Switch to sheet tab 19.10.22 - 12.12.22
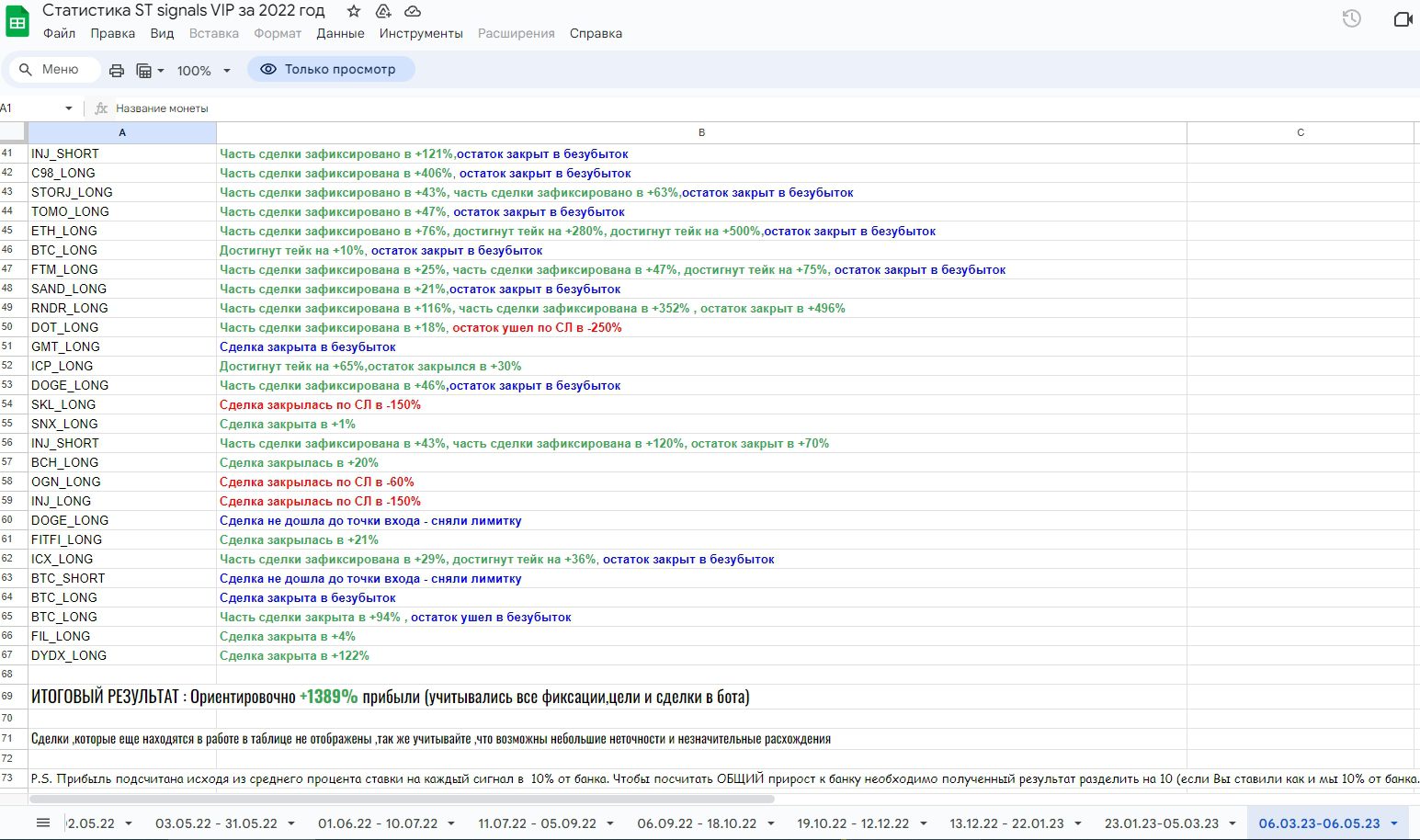Screen dimensions: 1420x840 pyautogui.click(x=853, y=823)
